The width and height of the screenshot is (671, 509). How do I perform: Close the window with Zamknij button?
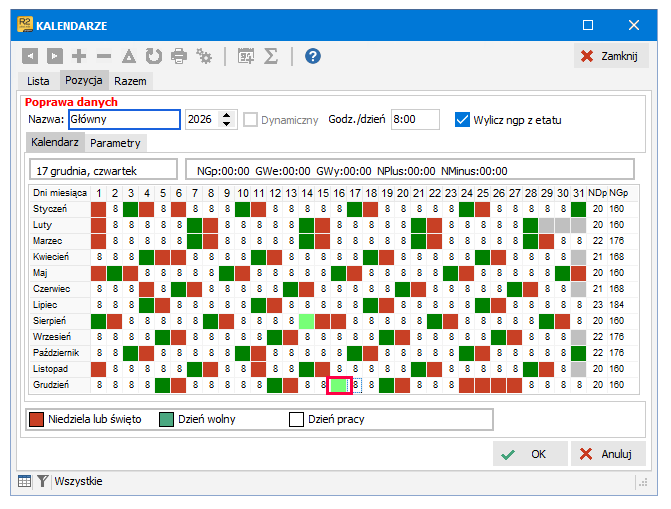611,56
